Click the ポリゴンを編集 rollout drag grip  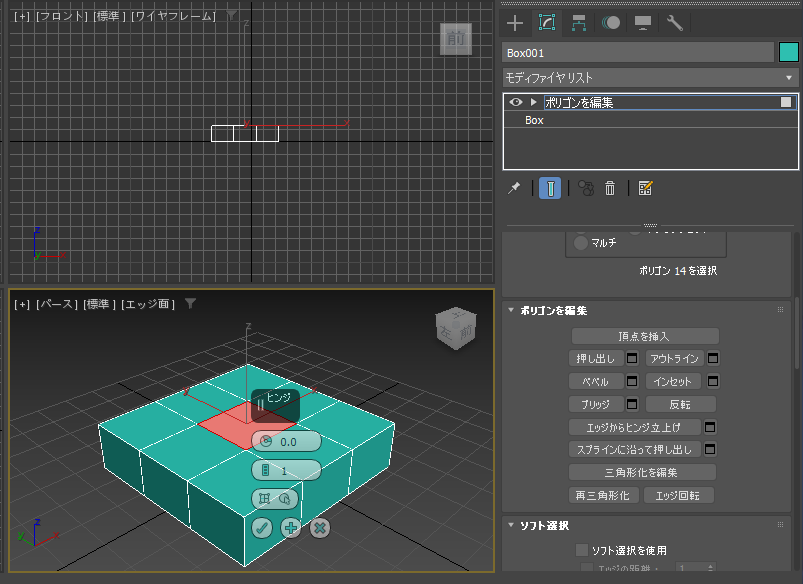tap(780, 309)
